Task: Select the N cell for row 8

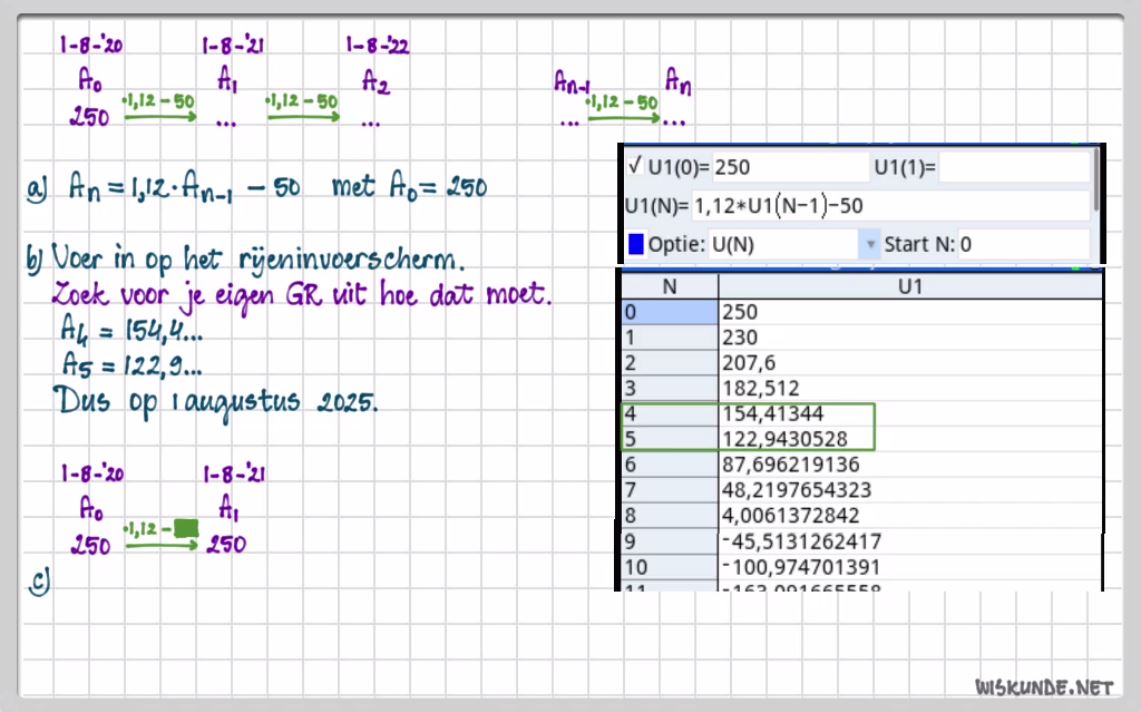Action: pyautogui.click(x=669, y=515)
